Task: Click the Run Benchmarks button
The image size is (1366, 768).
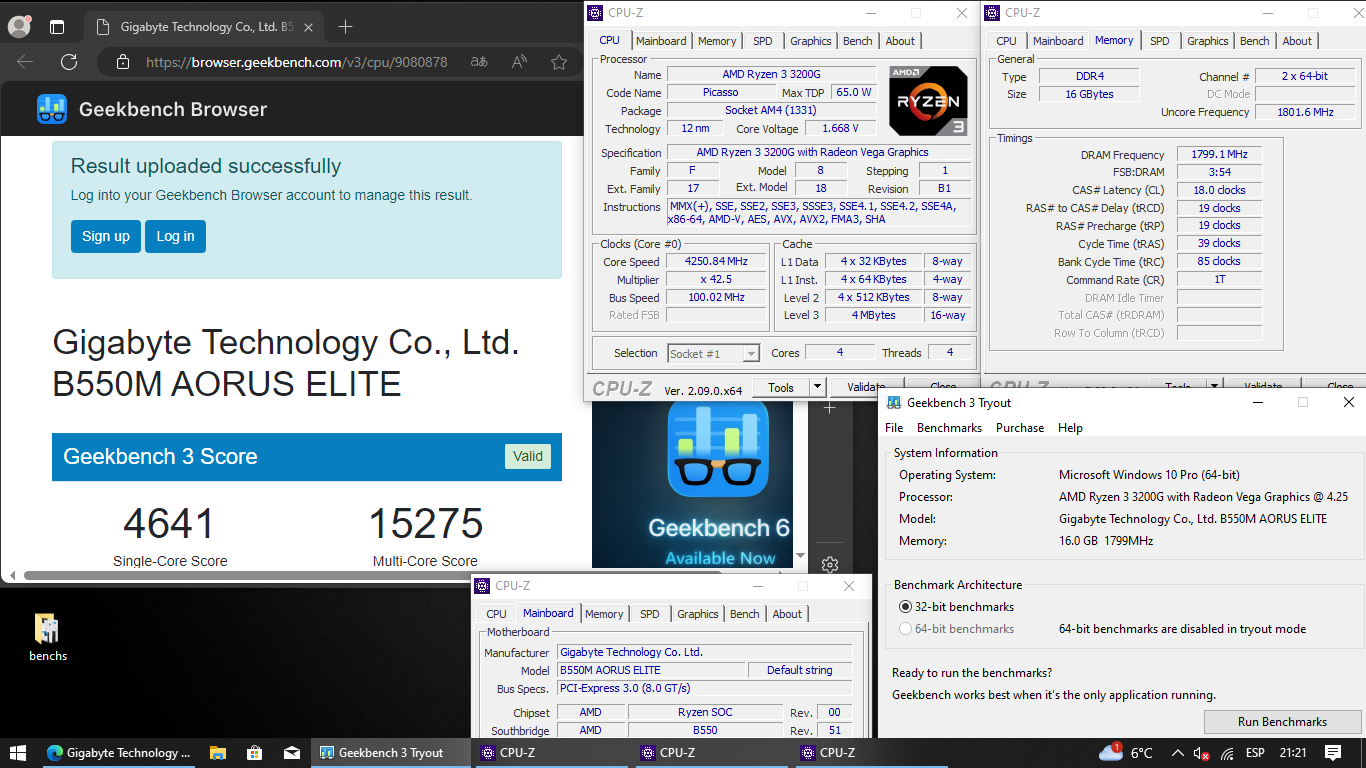Action: pyautogui.click(x=1282, y=721)
